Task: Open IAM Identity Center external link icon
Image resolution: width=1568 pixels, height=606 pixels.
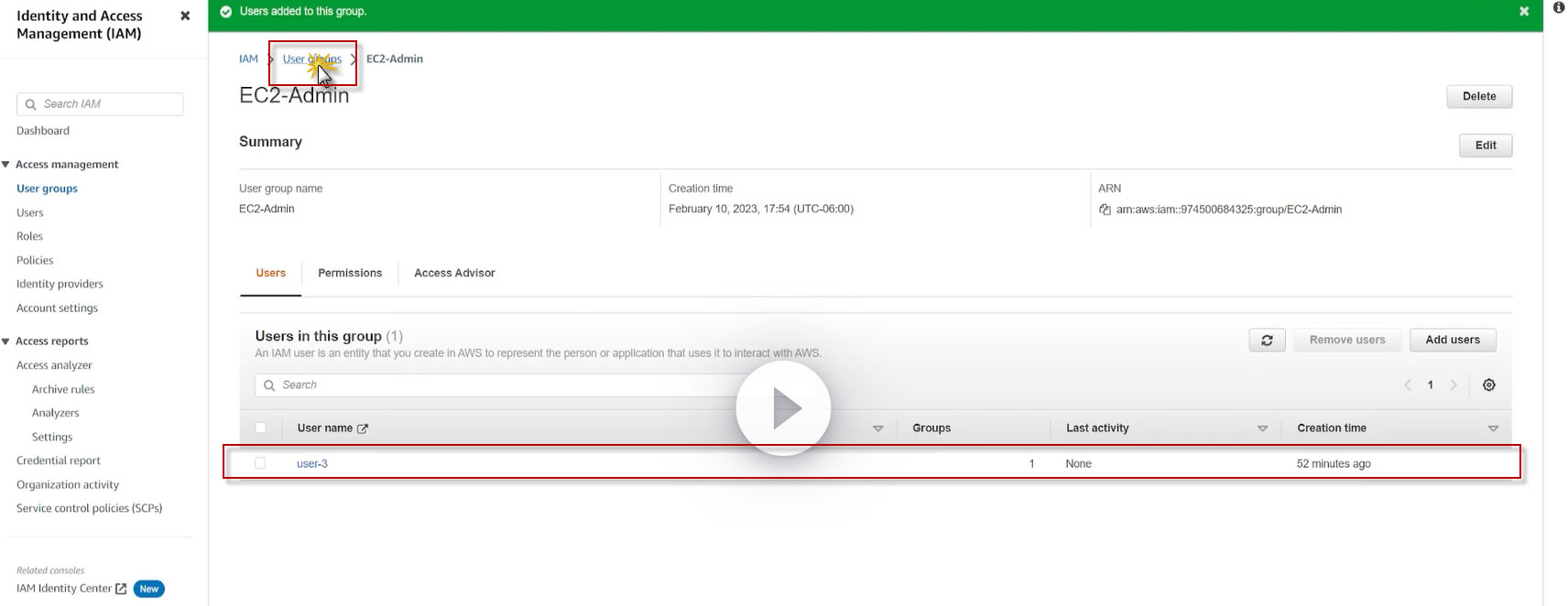Action: [121, 589]
